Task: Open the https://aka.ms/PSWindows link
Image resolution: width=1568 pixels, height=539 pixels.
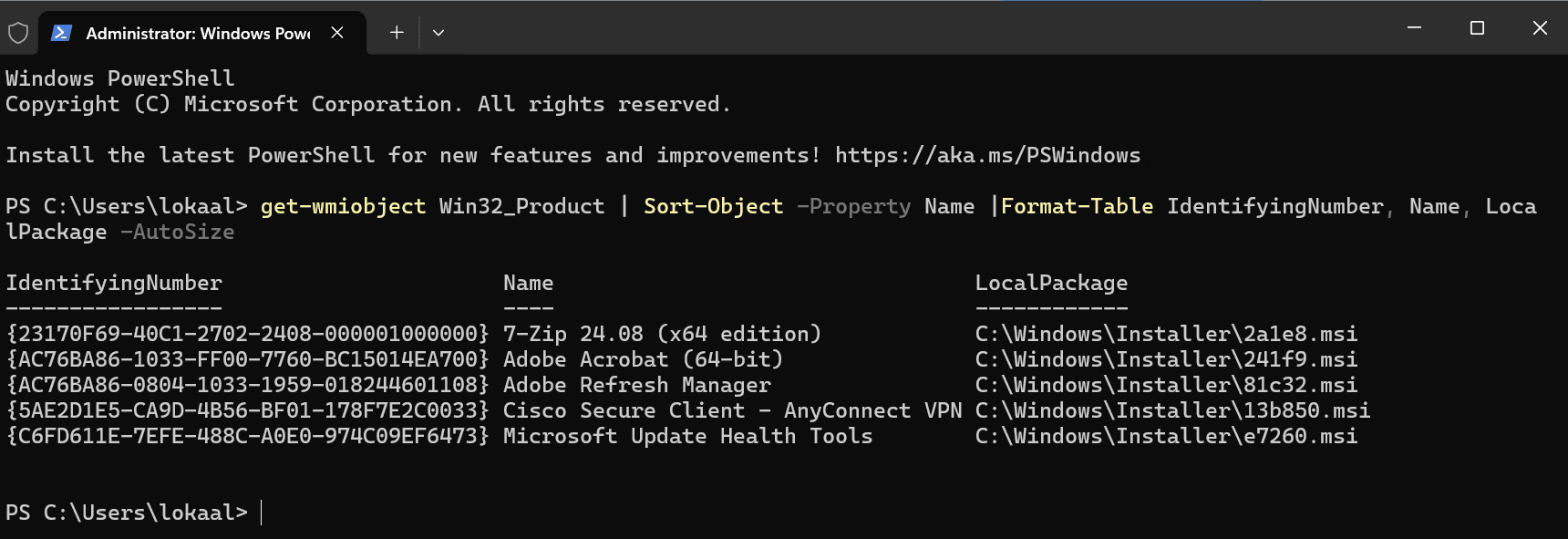Action: tap(987, 156)
